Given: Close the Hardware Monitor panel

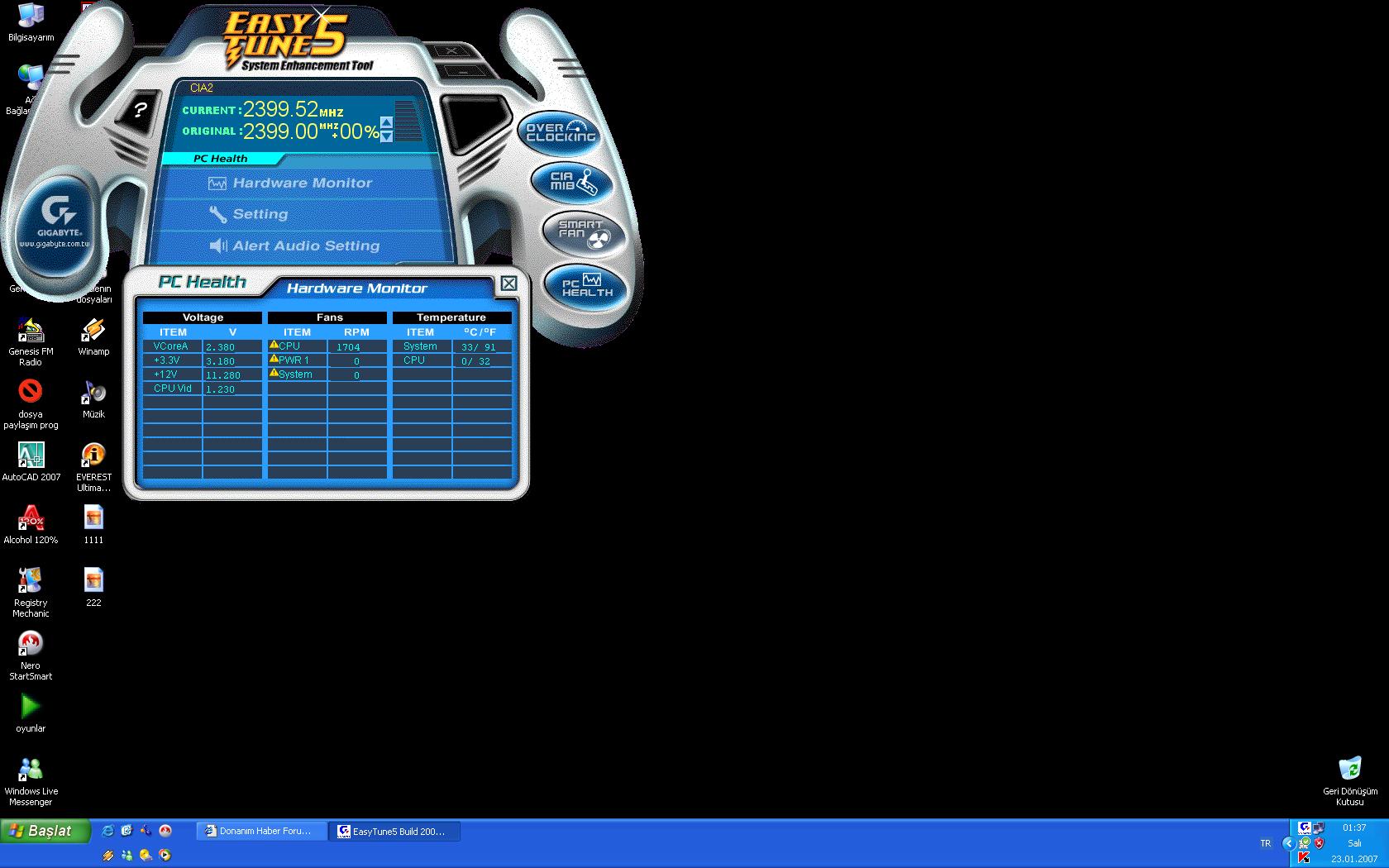Looking at the screenshot, I should coord(508,284).
